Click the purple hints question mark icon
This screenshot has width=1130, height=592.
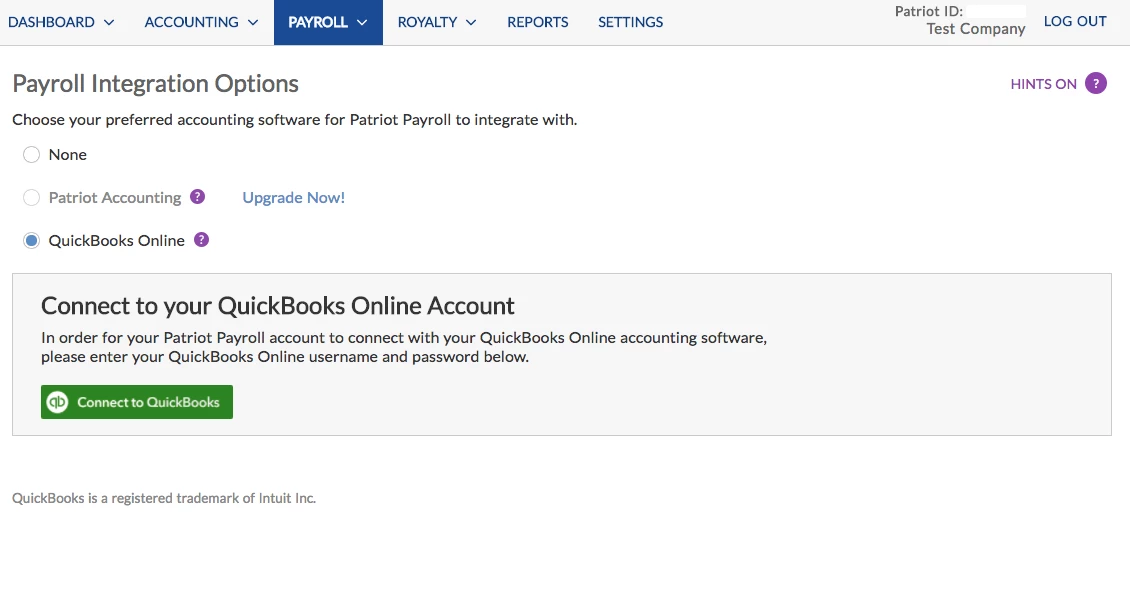pos(1096,84)
